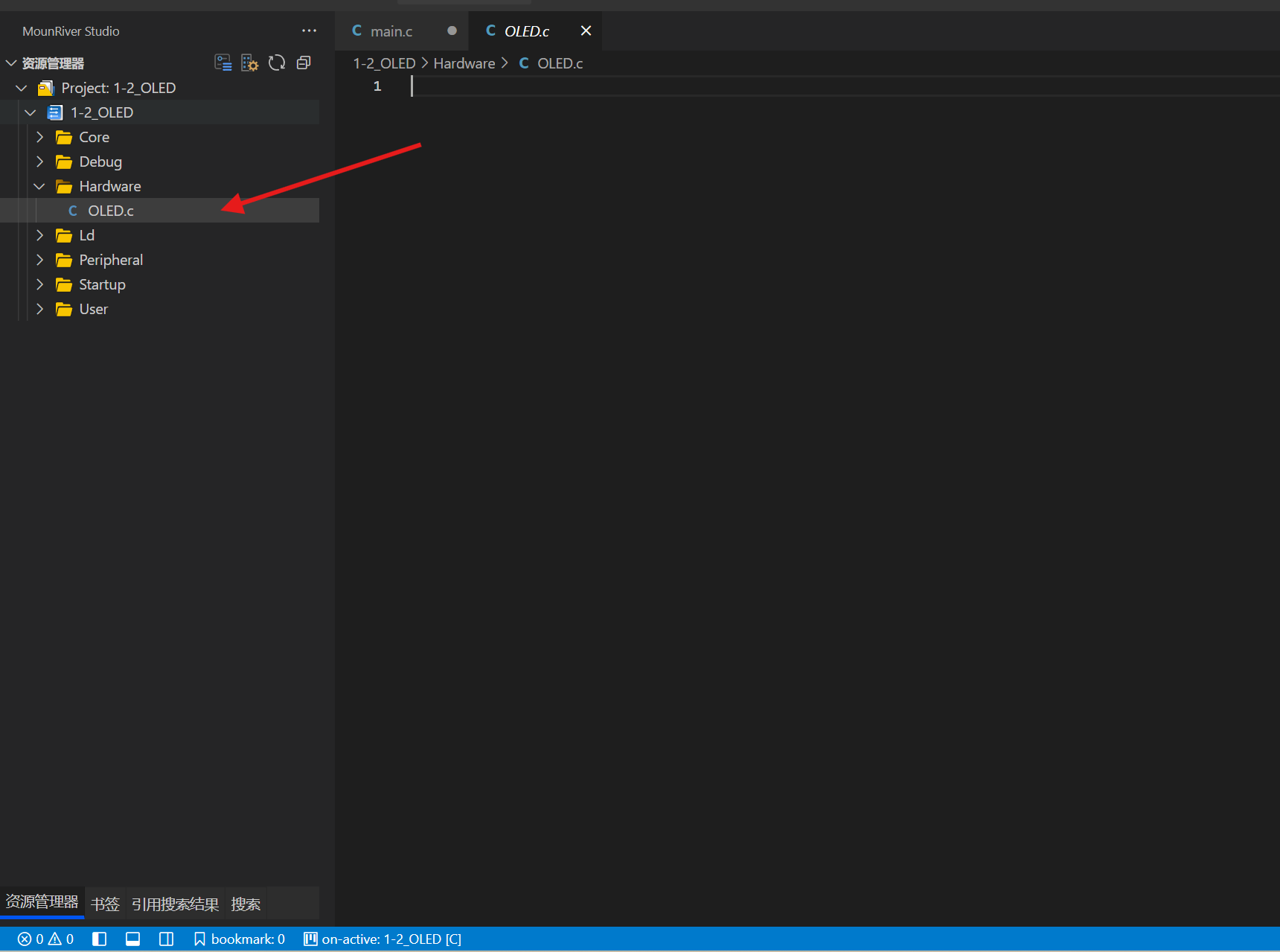The image size is (1280, 952).
Task: Click the User folder icon
Action: pos(64,310)
